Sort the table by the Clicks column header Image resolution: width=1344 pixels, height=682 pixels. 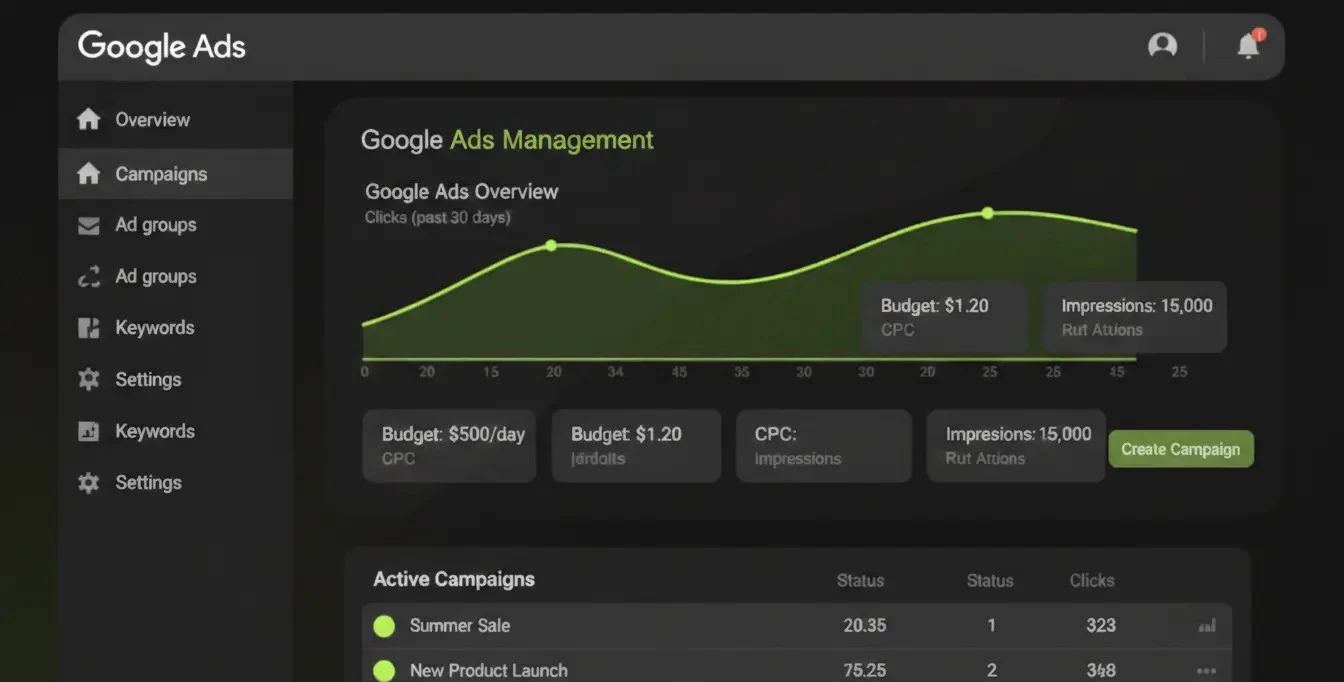point(1091,580)
